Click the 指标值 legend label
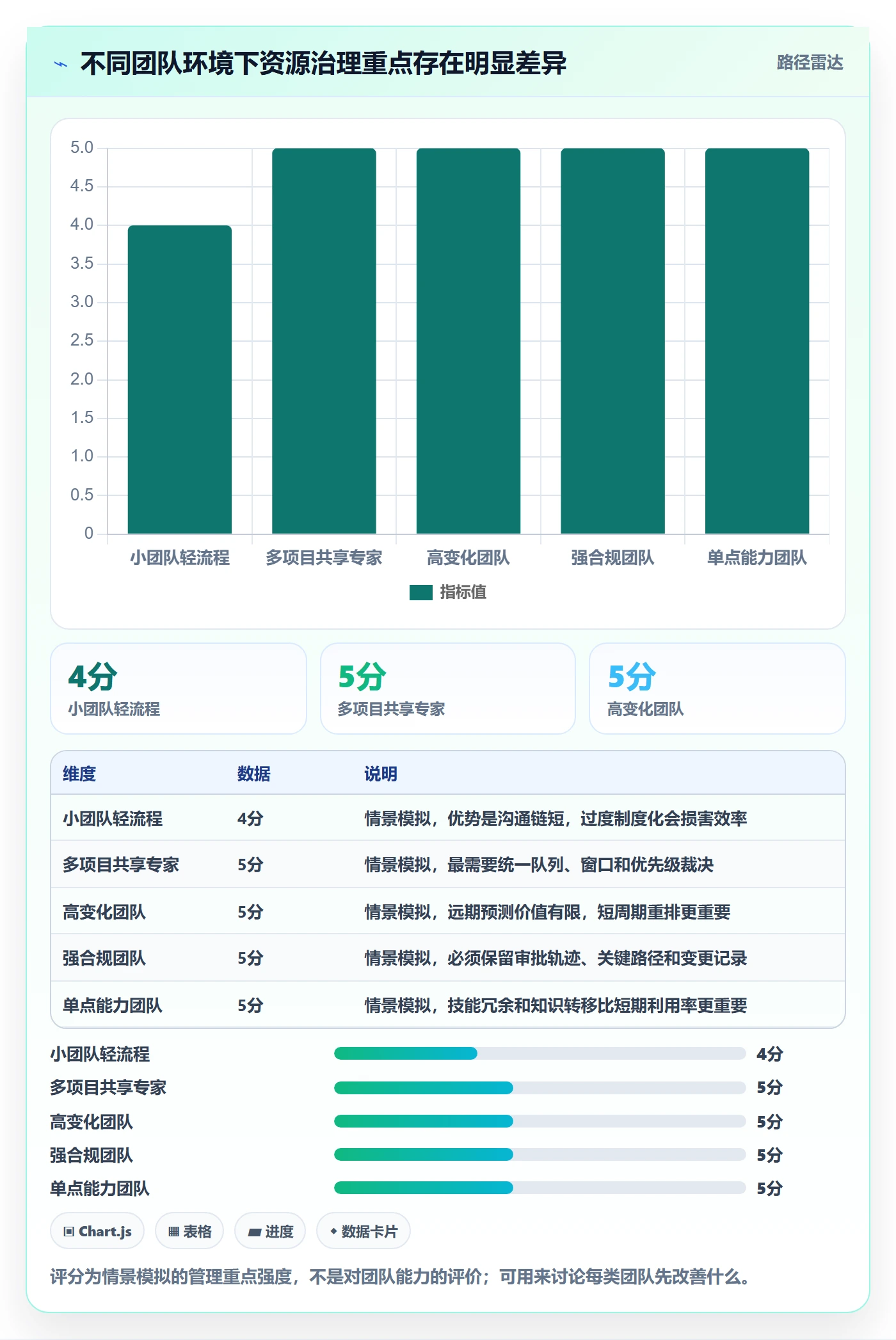This screenshot has height=1340, width=896. point(463,593)
